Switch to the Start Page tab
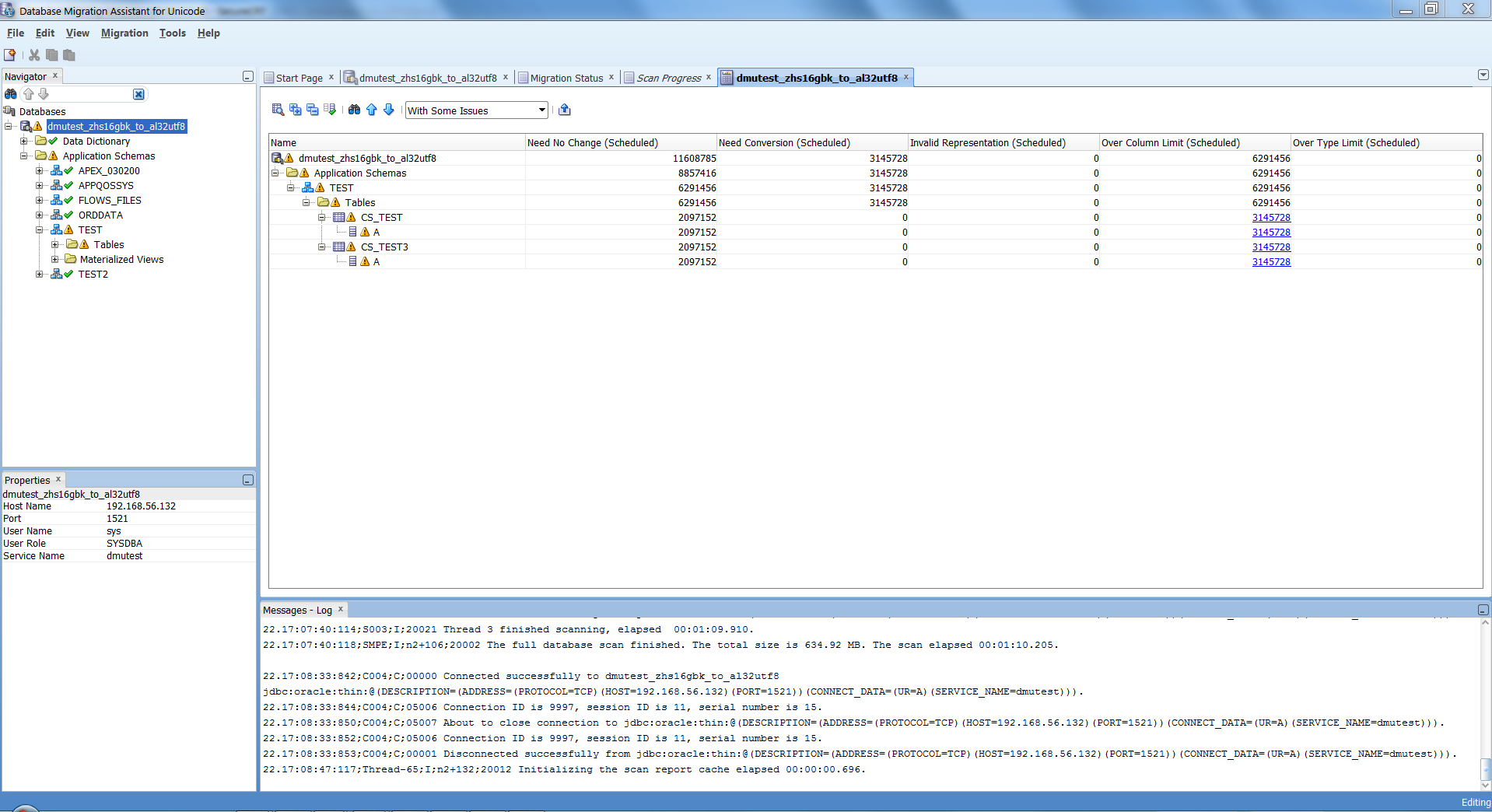 [299, 78]
